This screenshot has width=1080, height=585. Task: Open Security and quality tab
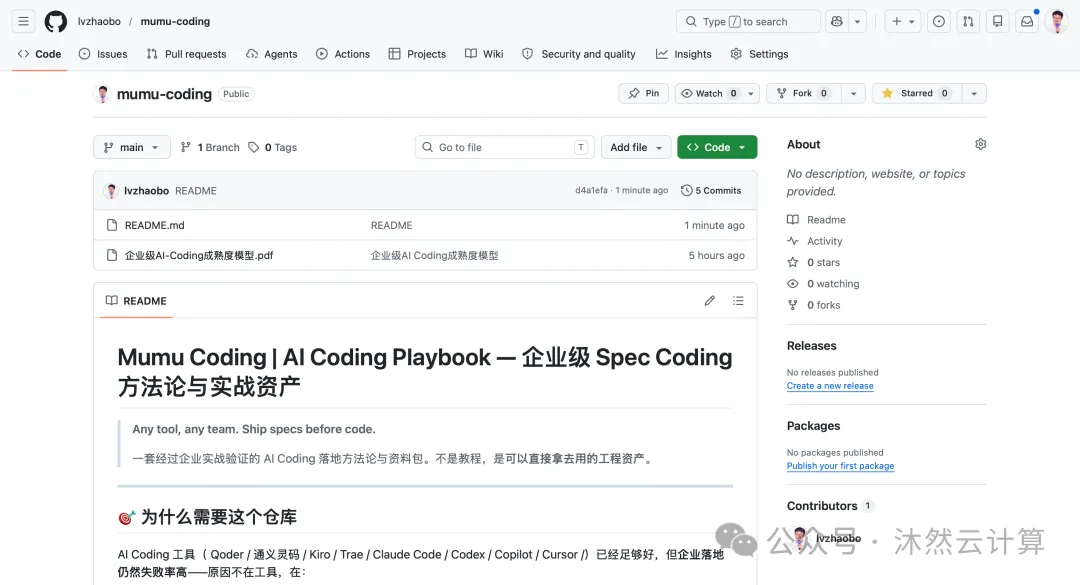[x=579, y=54]
